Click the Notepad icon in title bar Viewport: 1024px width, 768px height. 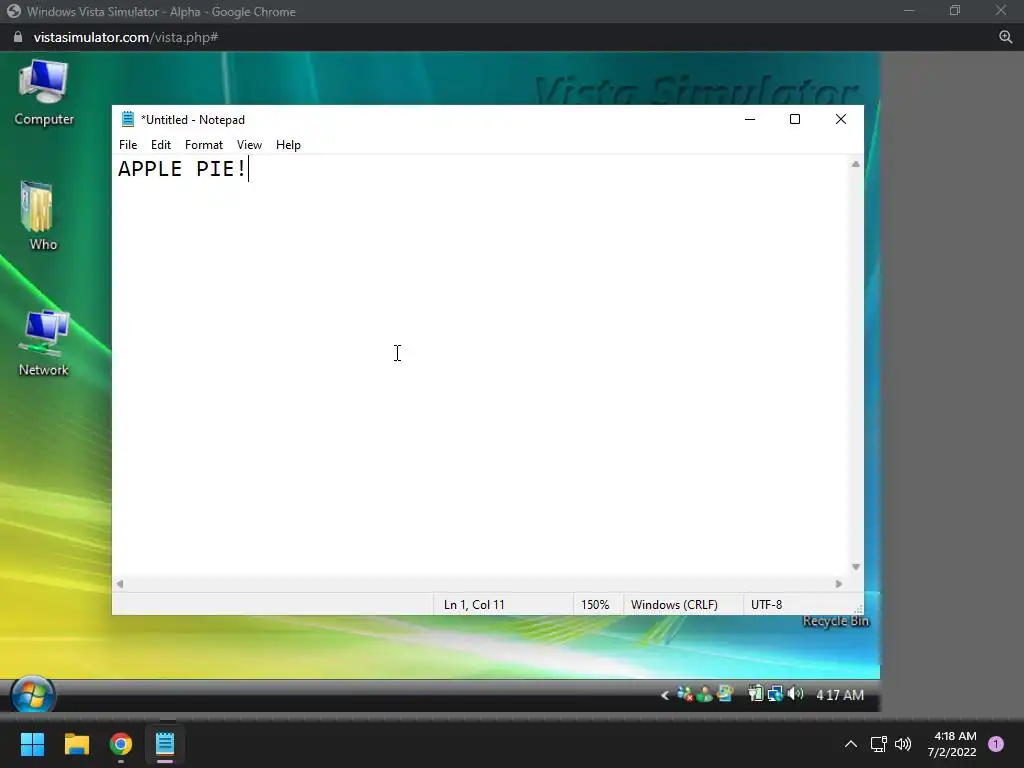pyautogui.click(x=128, y=120)
